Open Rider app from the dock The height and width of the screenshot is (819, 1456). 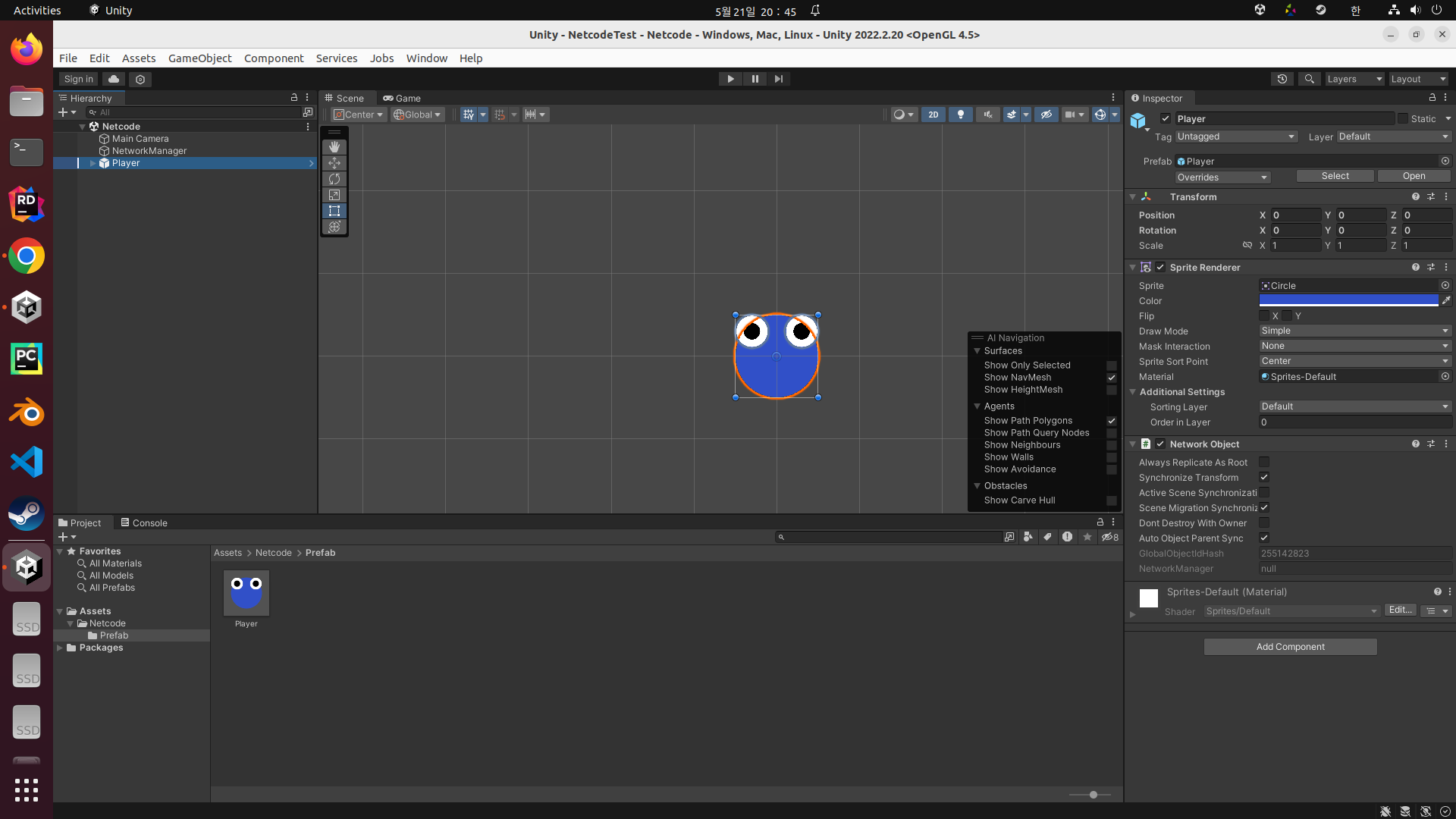(27, 204)
